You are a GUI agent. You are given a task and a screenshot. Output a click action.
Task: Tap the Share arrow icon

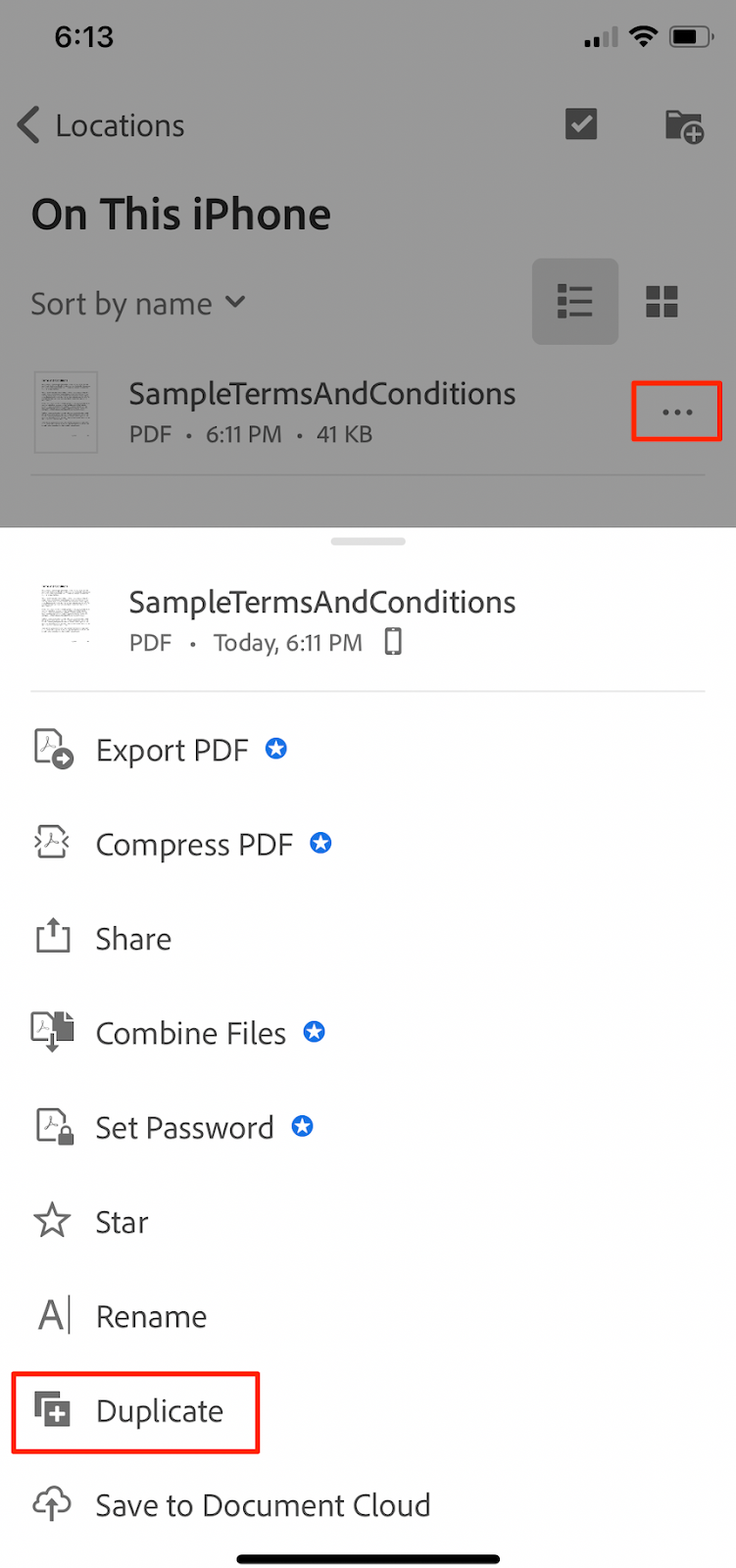[53, 937]
